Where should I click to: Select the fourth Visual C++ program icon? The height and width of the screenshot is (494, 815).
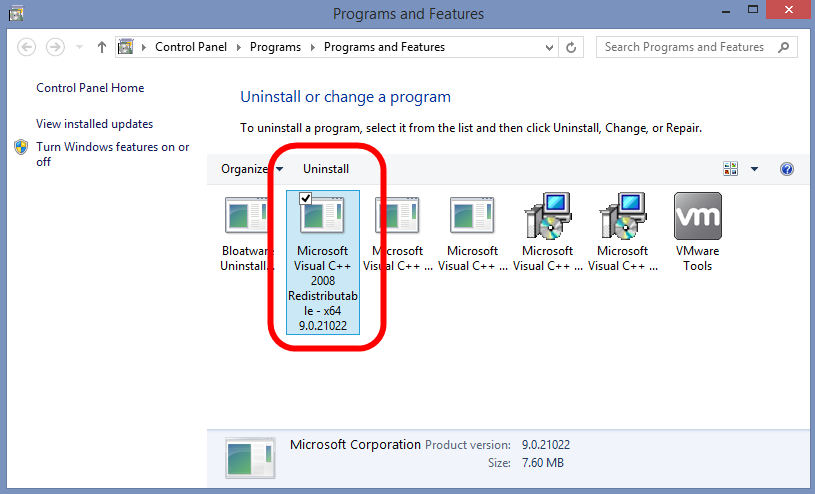click(x=472, y=215)
